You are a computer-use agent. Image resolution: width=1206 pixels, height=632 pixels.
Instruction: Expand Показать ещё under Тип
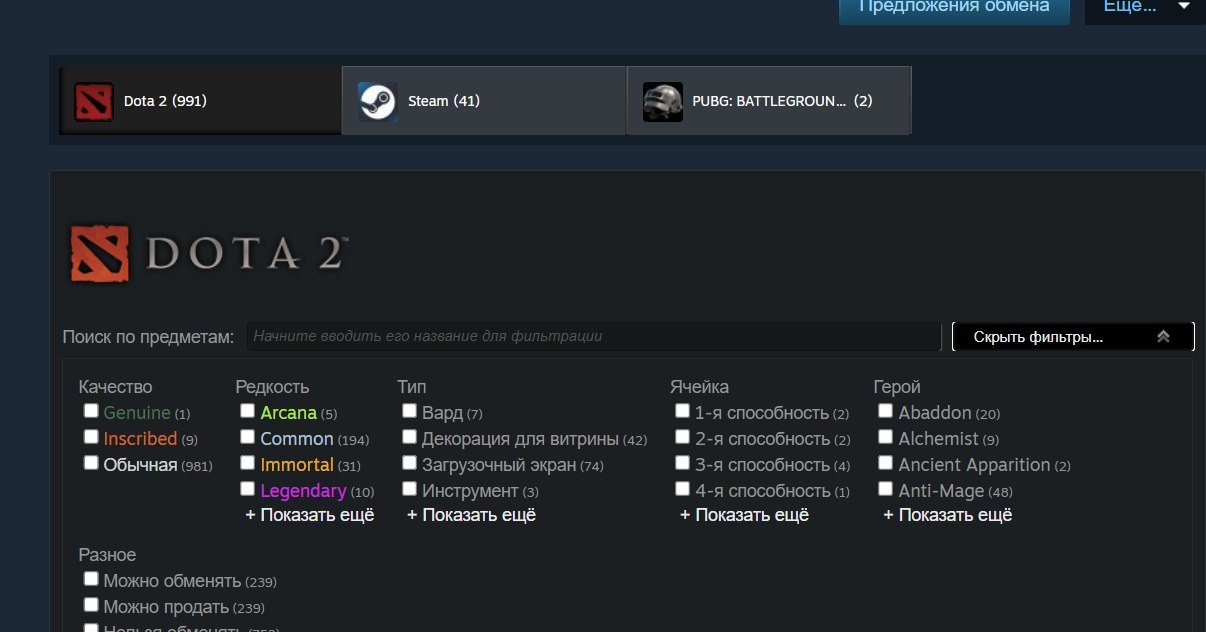[x=471, y=515]
